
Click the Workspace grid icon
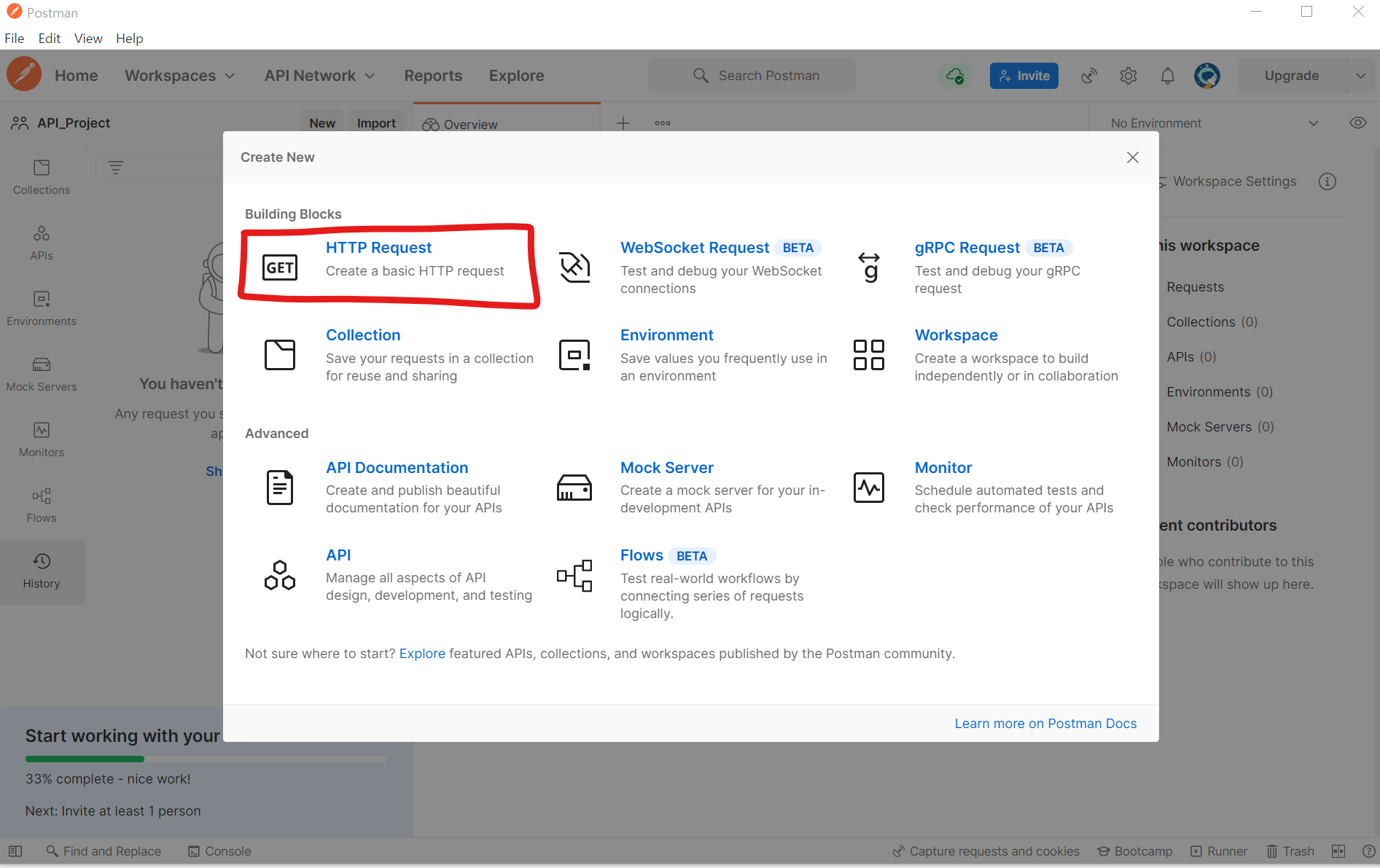pyautogui.click(x=869, y=355)
